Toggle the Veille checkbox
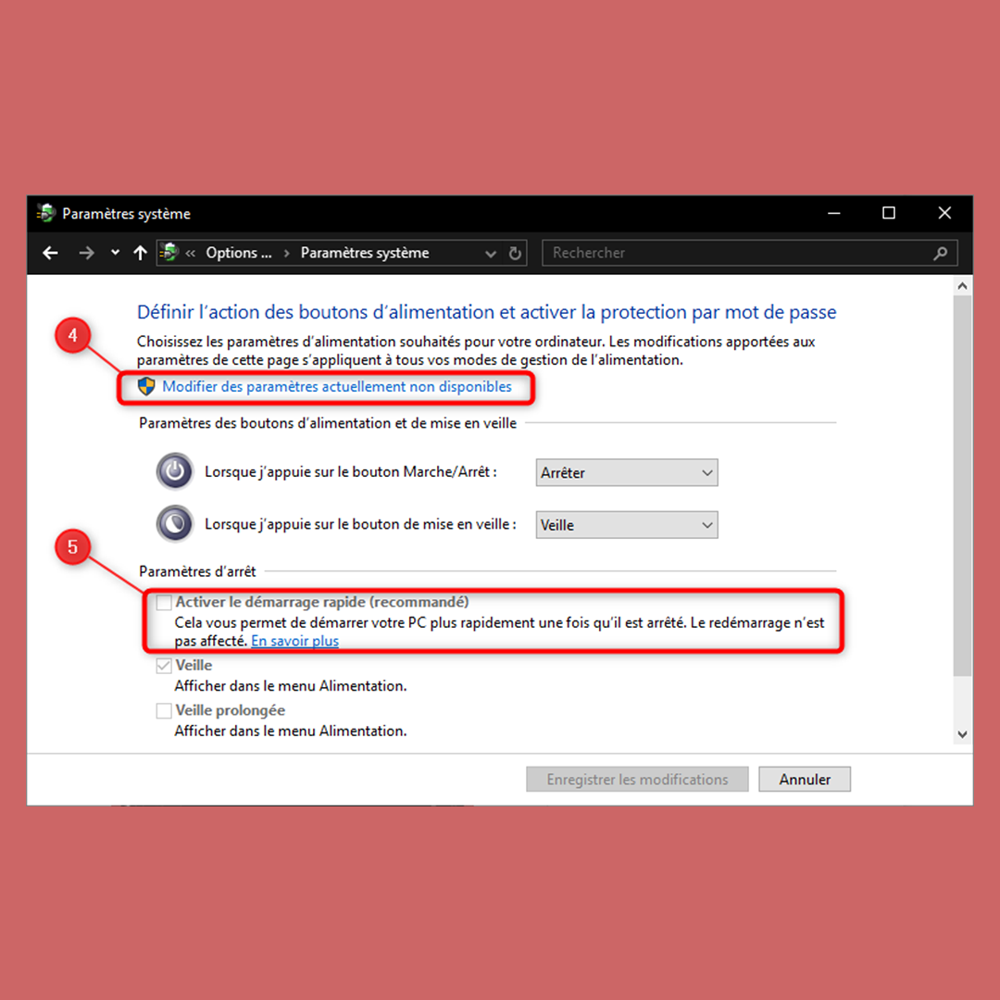Image resolution: width=1000 pixels, height=1000 pixels. click(x=164, y=666)
